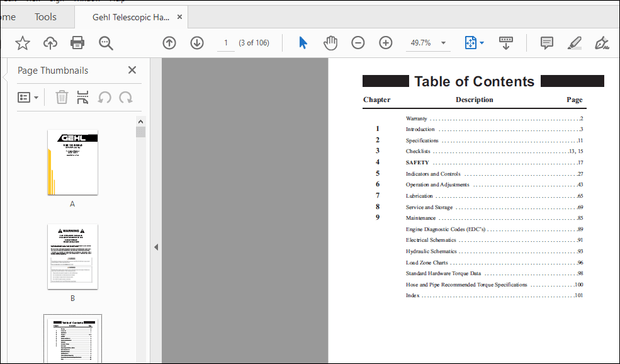
Task: Open the find text magnifier tool
Action: click(106, 43)
